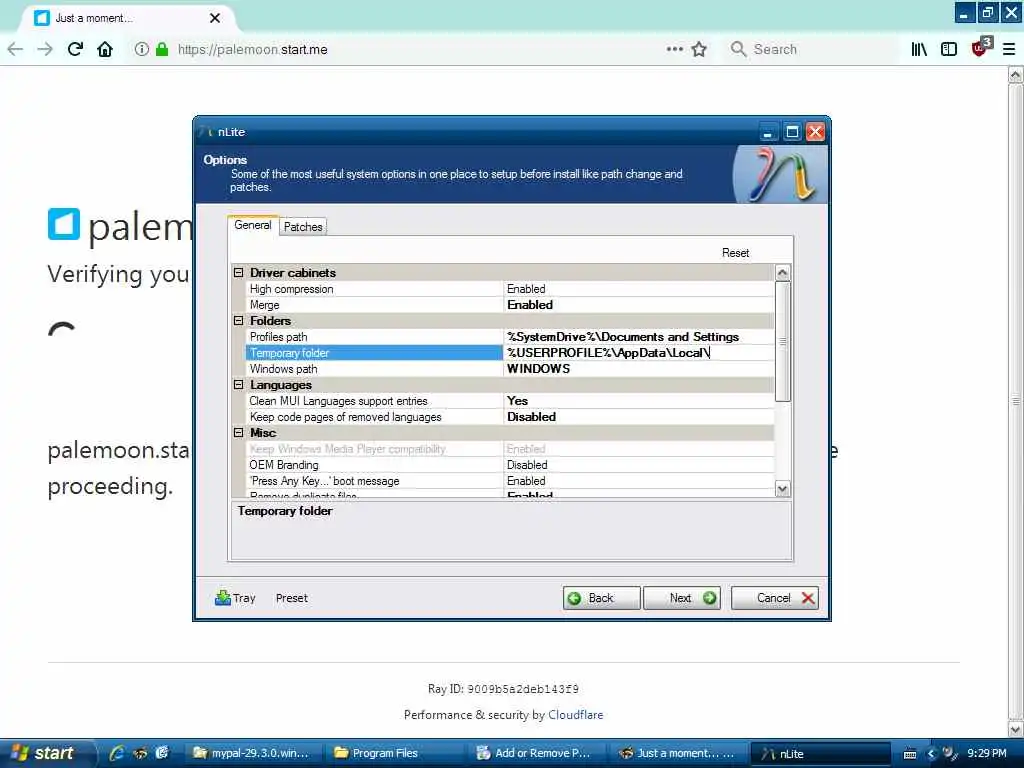Viewport: 1024px width, 768px height.
Task: Bookmark this page with star icon
Action: (x=699, y=49)
